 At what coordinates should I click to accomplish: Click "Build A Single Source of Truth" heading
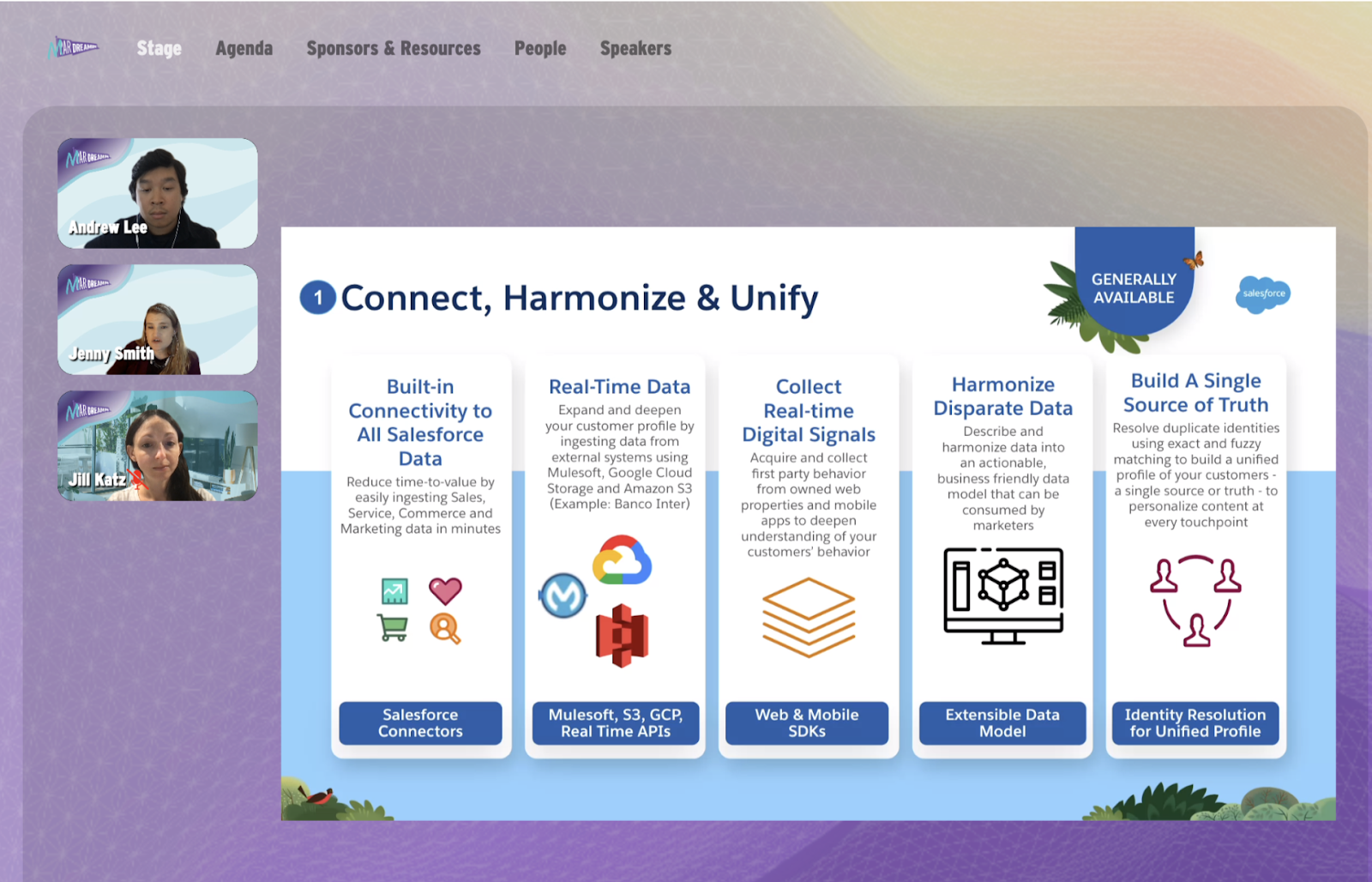[x=1196, y=393]
